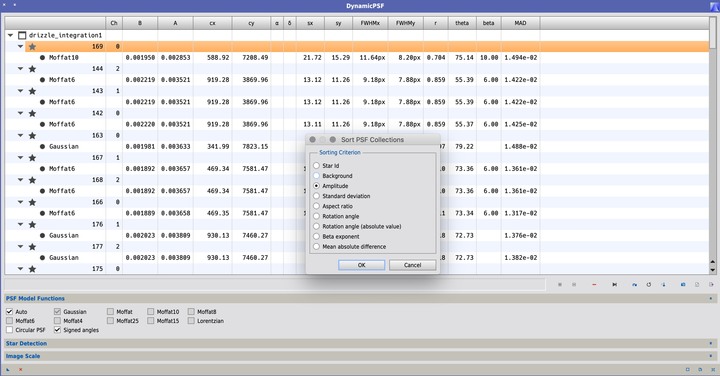Choose Rotation angle (absolute value) option
Image resolution: width=720 pixels, height=376 pixels.
316,226
